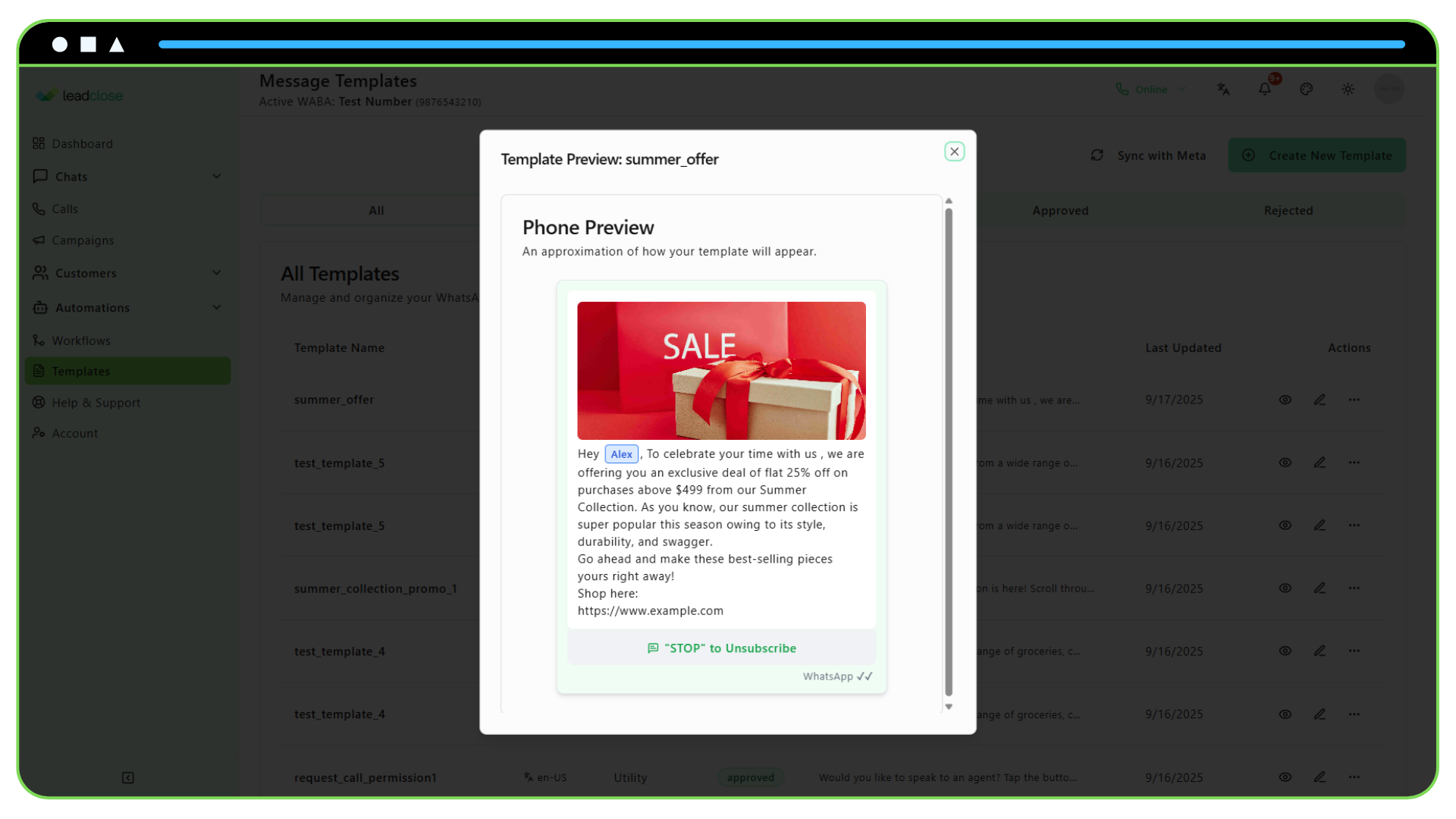Collapse the sidebar using the bottom-left toggle

point(127,778)
